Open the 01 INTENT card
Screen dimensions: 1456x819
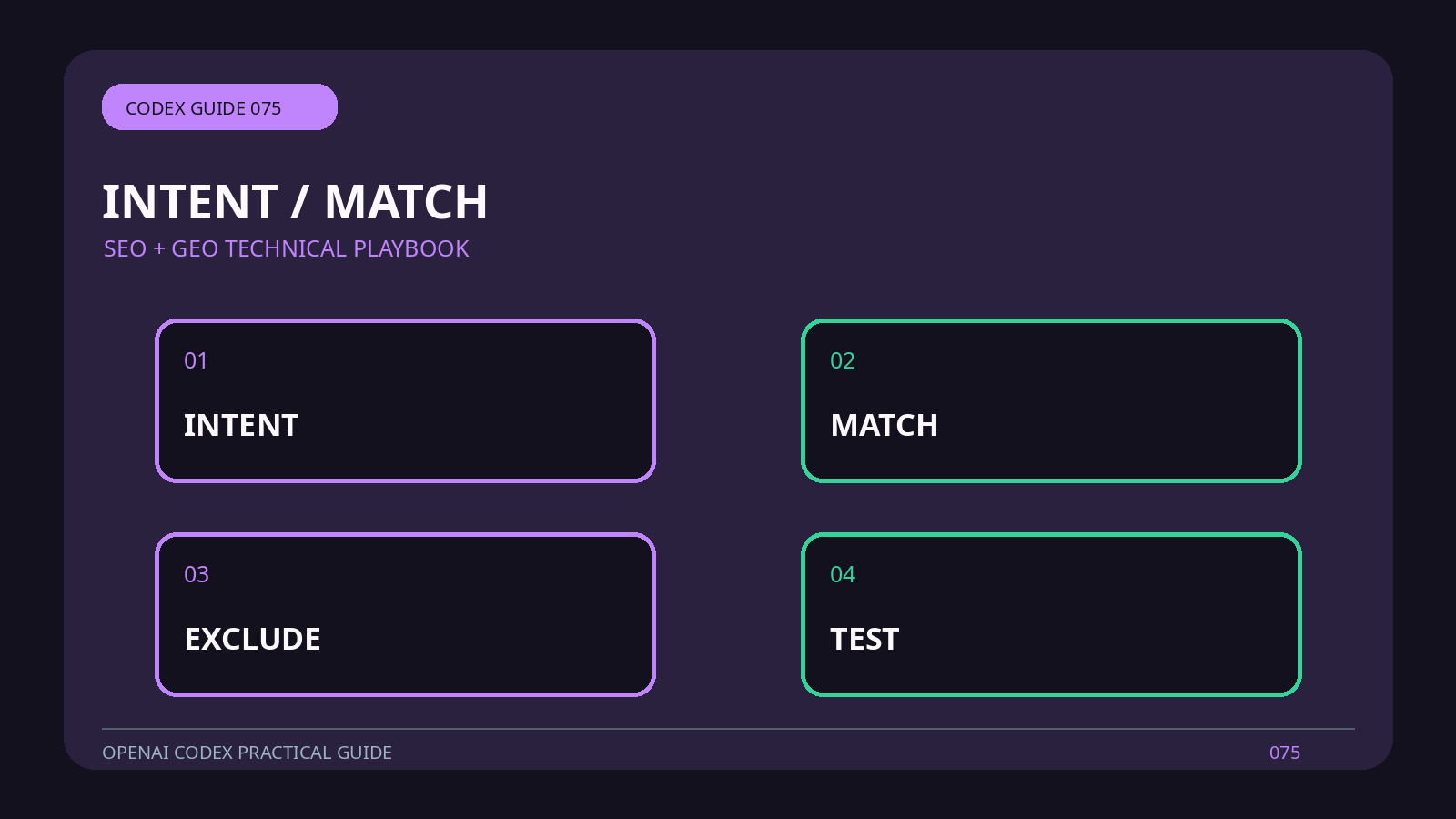(x=405, y=400)
